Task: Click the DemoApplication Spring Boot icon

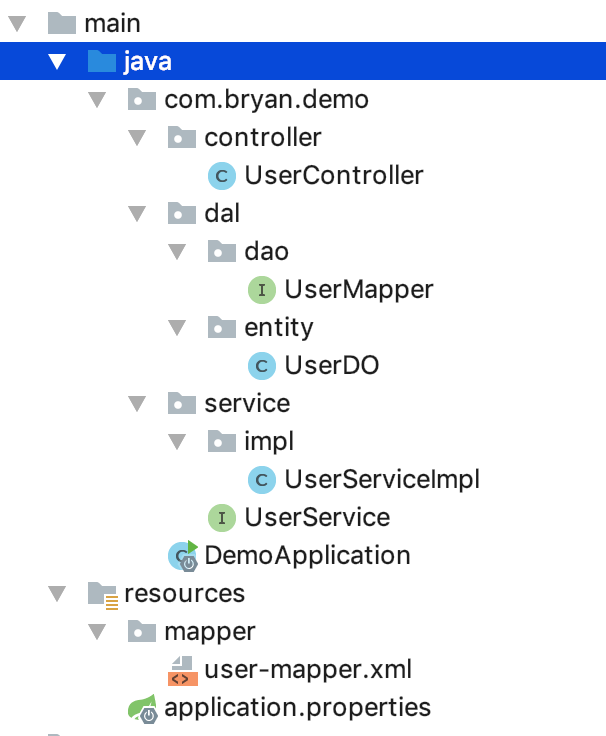Action: (x=183, y=556)
